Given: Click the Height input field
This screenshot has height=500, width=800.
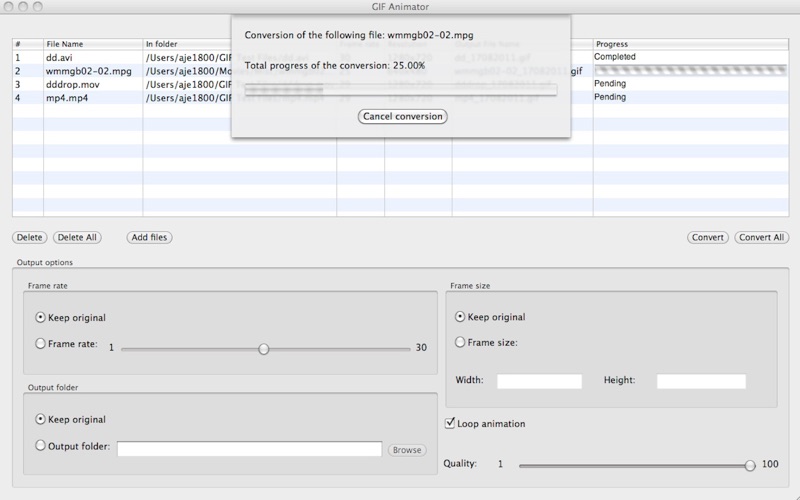Looking at the screenshot, I should [701, 381].
